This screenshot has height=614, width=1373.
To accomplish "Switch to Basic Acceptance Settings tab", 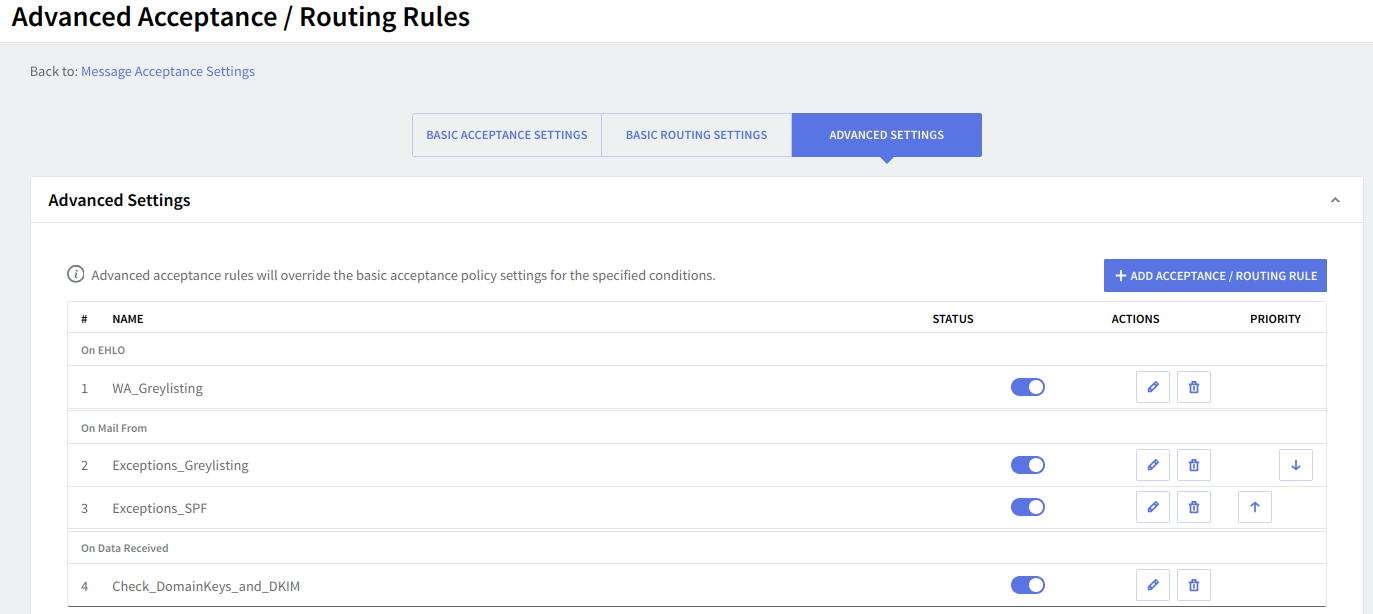I will (506, 135).
